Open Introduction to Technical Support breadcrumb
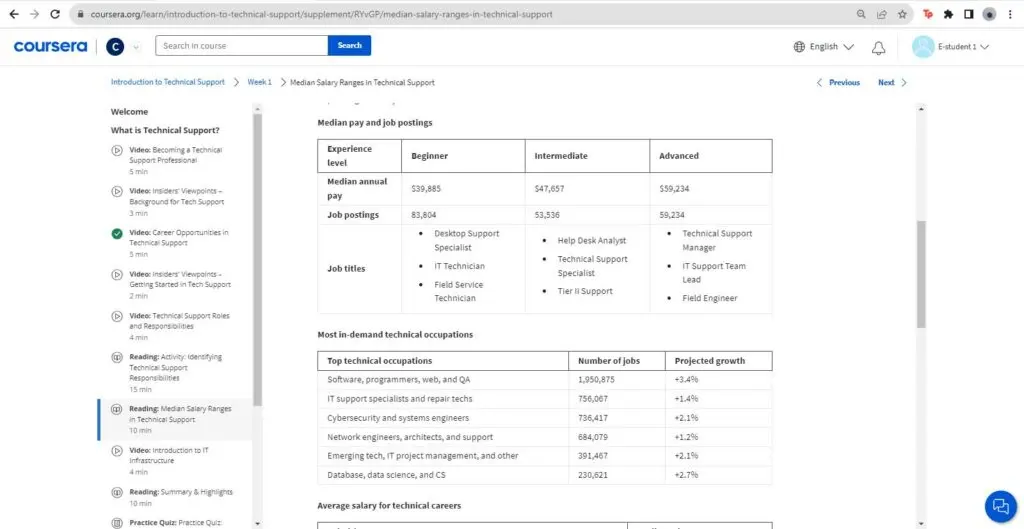 click(168, 82)
